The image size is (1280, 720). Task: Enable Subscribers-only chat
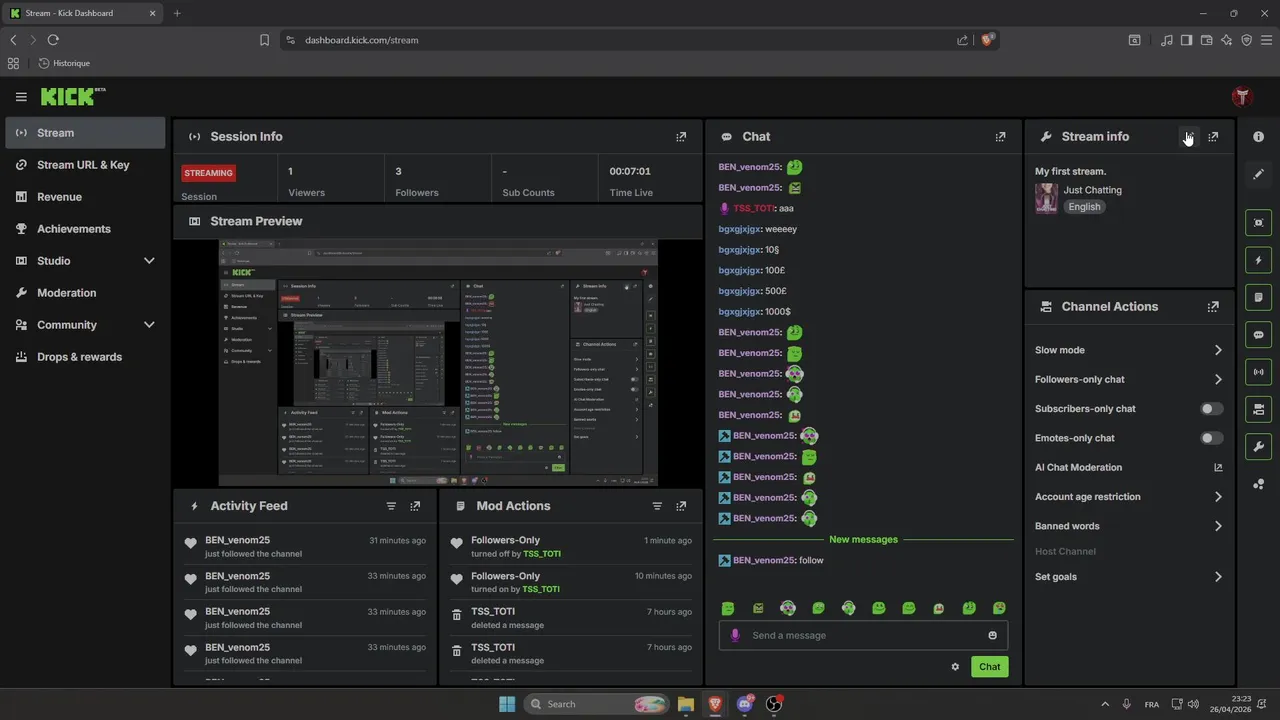tap(1211, 409)
